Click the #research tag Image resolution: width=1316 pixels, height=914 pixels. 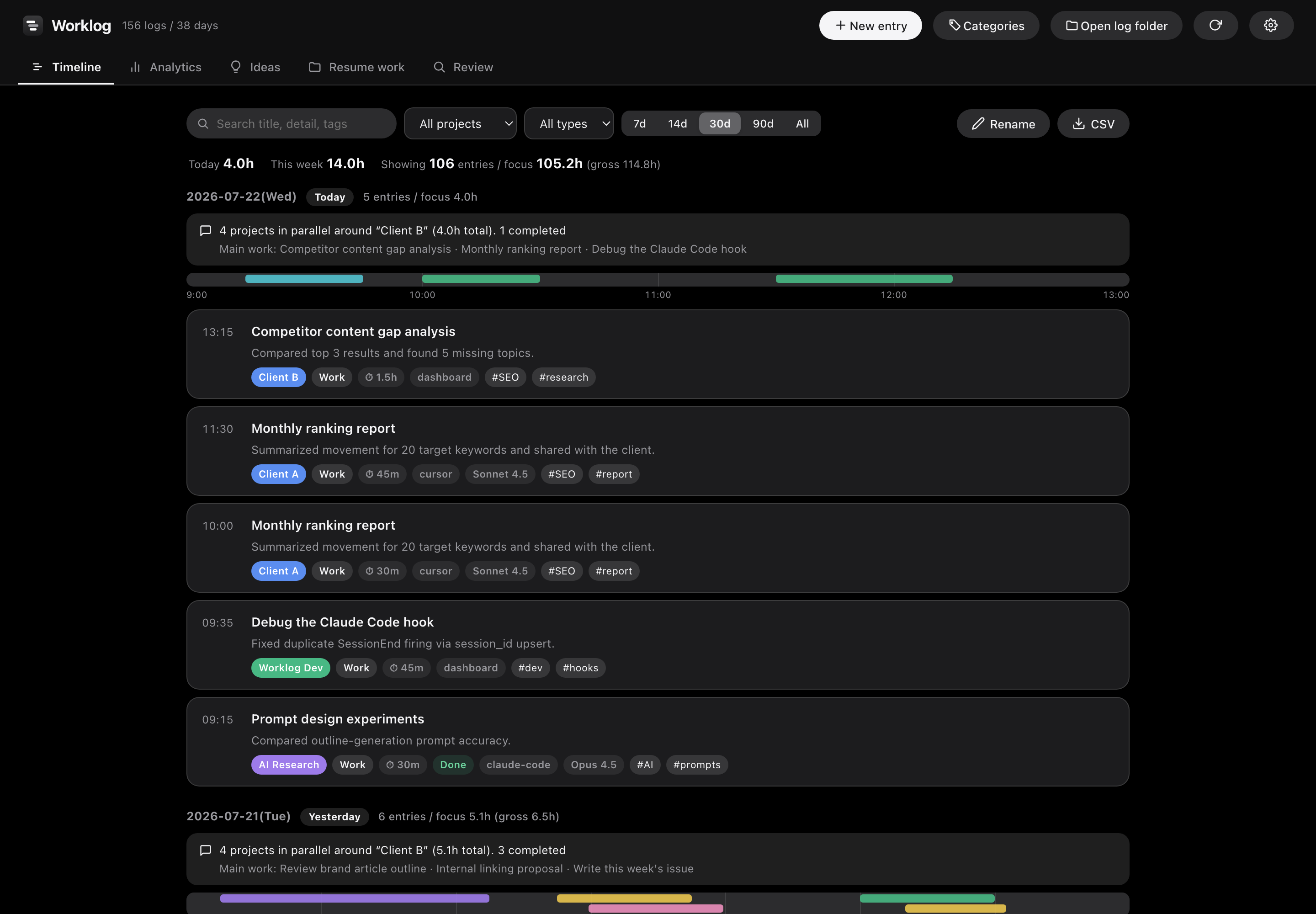[563, 377]
